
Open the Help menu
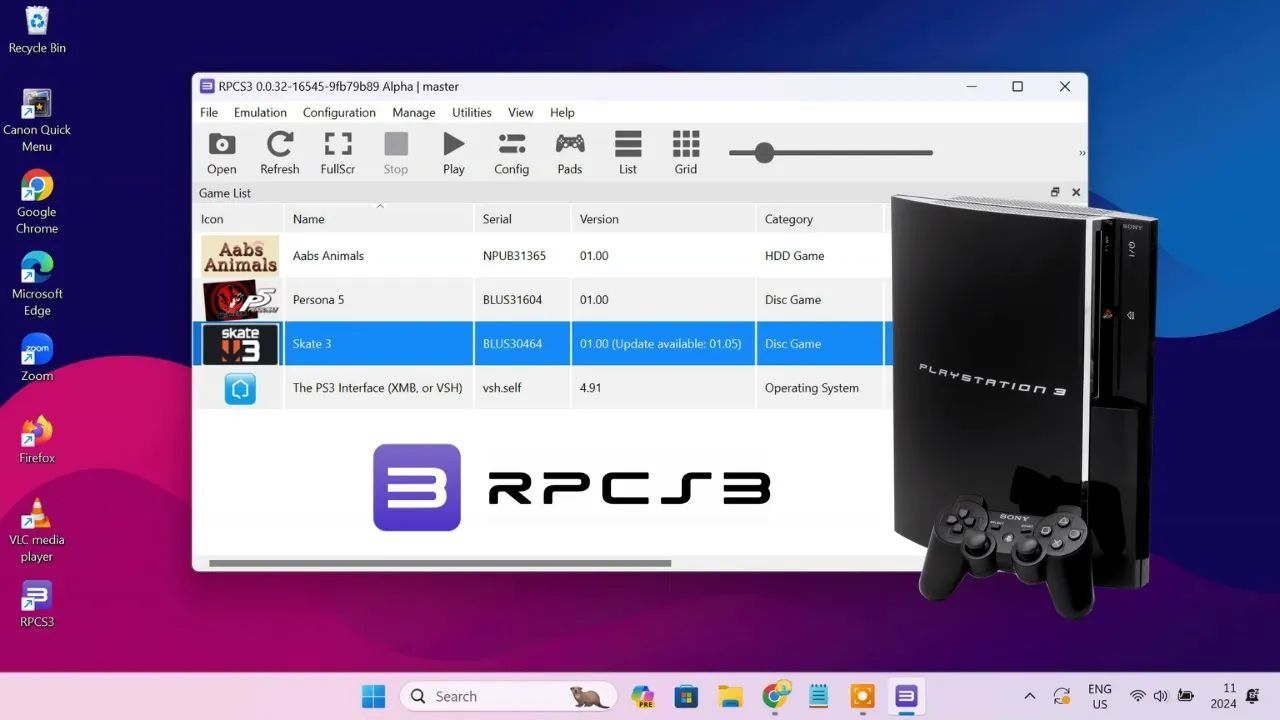point(562,112)
